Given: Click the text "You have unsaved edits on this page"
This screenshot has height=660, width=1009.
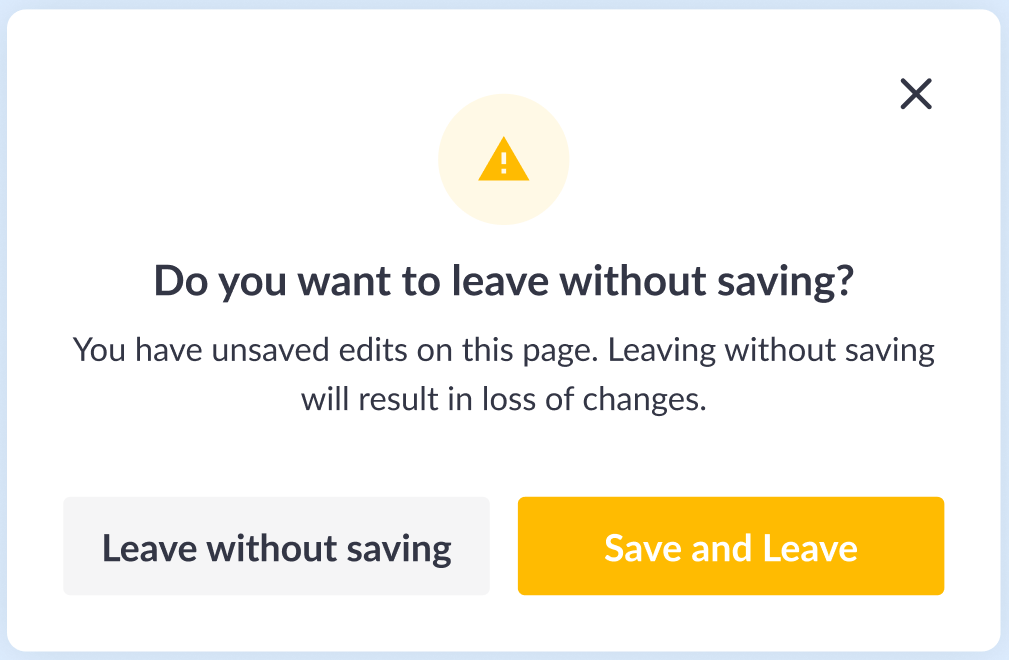Looking at the screenshot, I should 335,351.
